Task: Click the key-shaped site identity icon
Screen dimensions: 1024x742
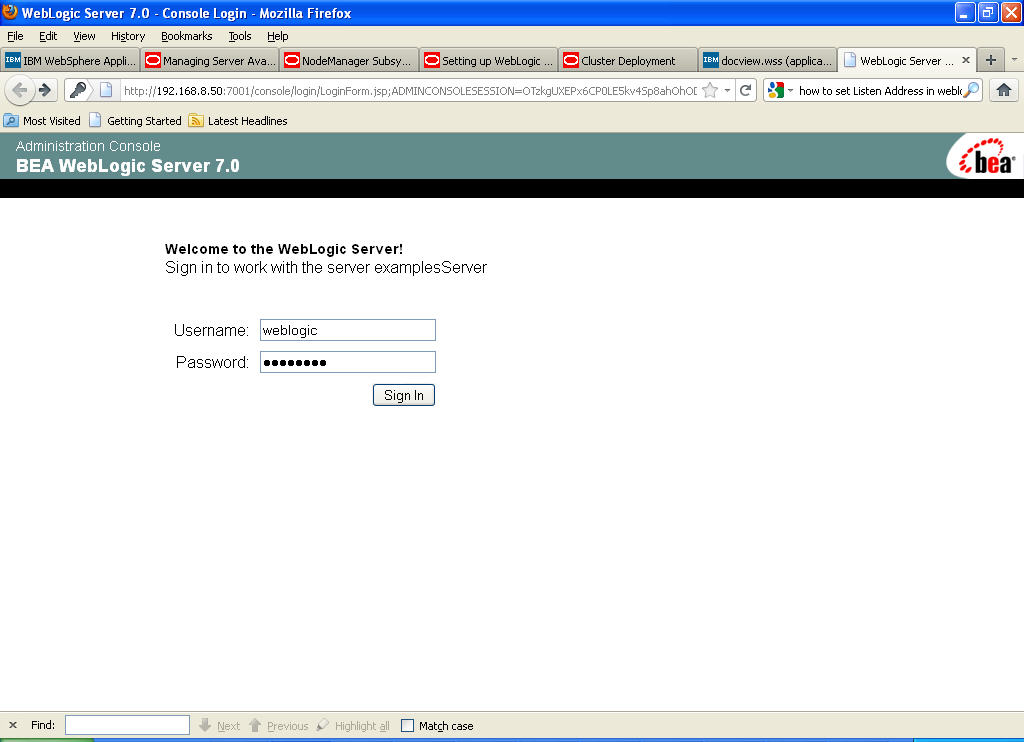Action: pos(78,90)
